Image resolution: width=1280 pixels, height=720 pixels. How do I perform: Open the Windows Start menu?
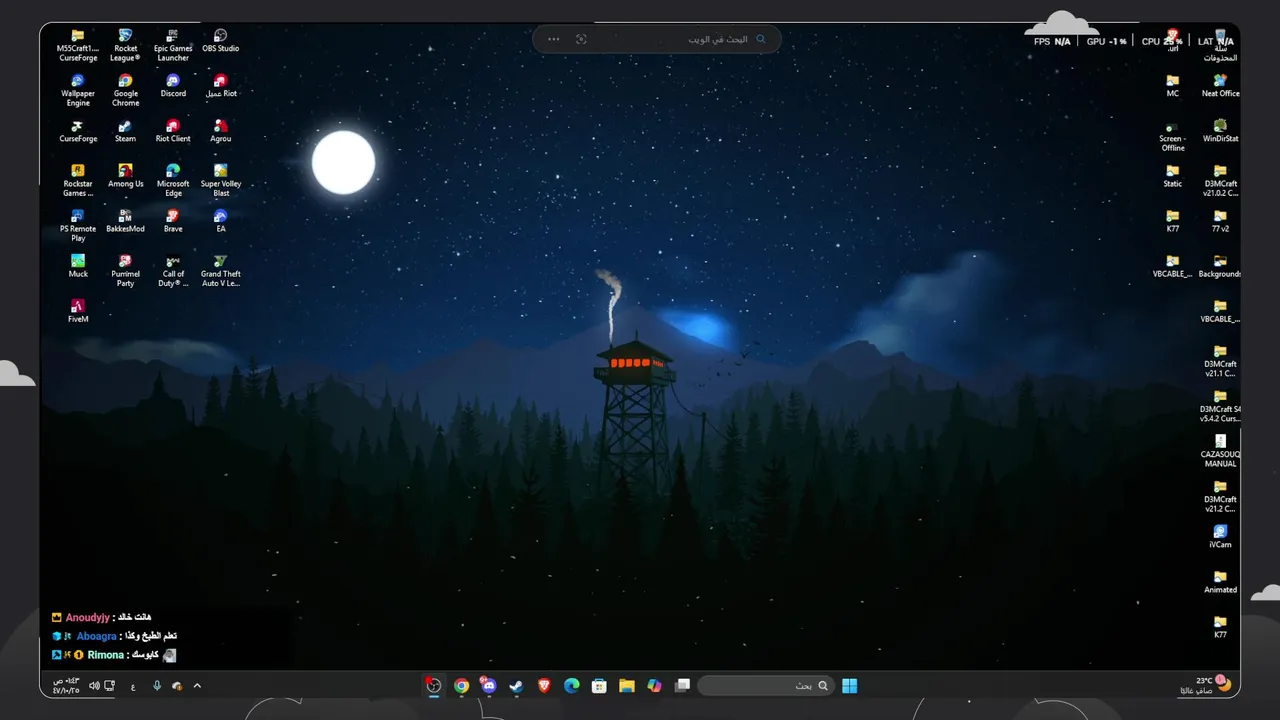850,686
